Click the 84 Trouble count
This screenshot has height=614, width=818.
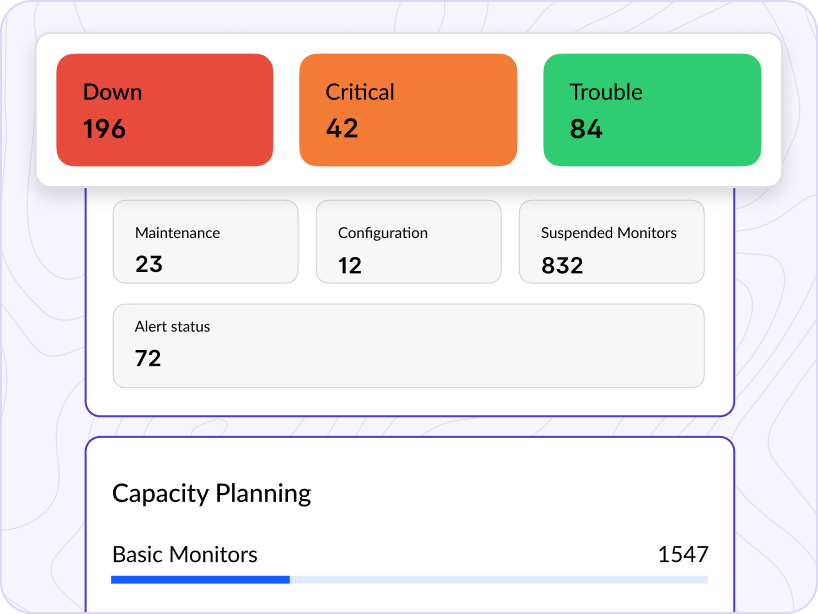(x=586, y=129)
